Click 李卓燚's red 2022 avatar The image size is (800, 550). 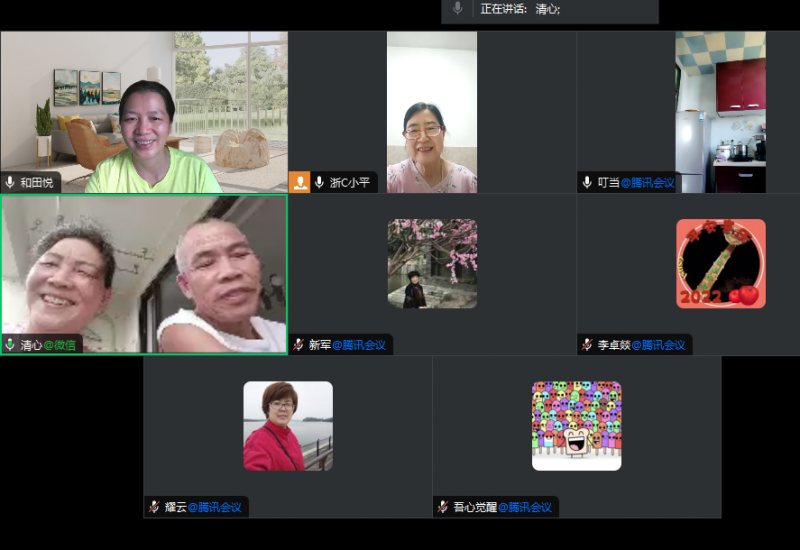click(720, 264)
